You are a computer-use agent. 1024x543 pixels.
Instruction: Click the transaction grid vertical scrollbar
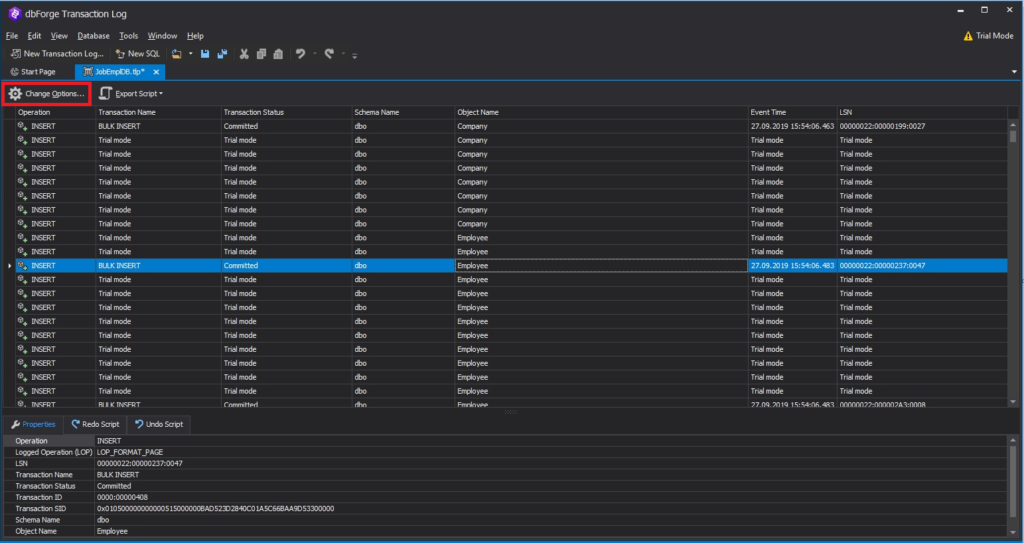1014,261
